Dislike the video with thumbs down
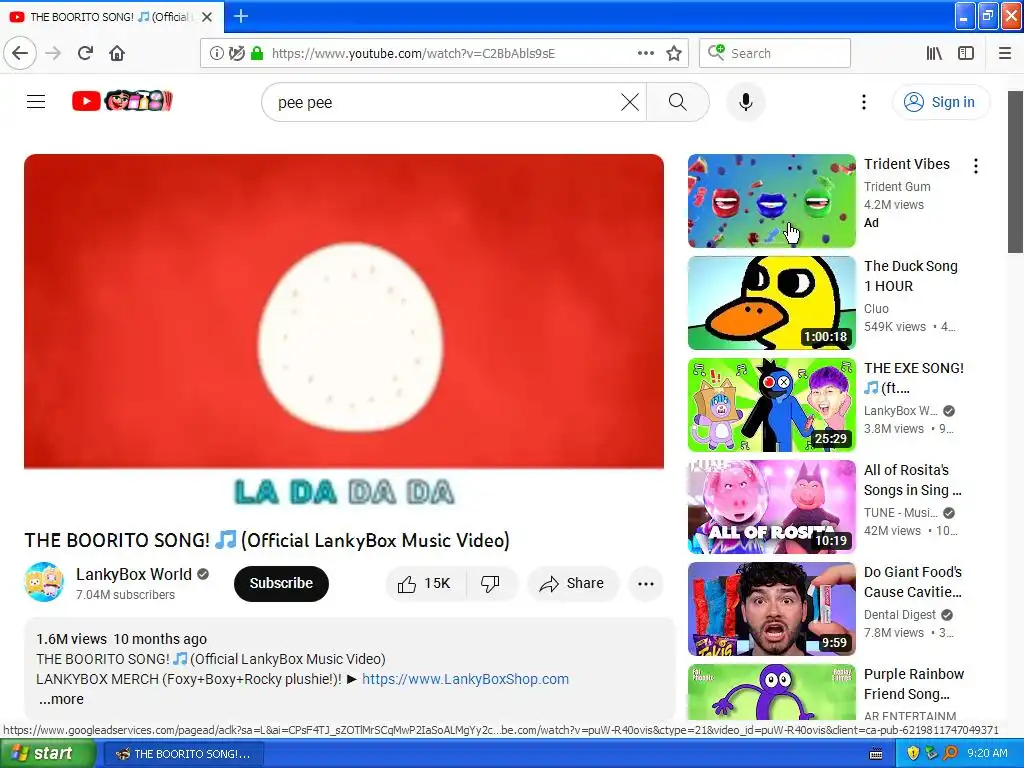This screenshot has width=1024, height=768. pyautogui.click(x=491, y=583)
